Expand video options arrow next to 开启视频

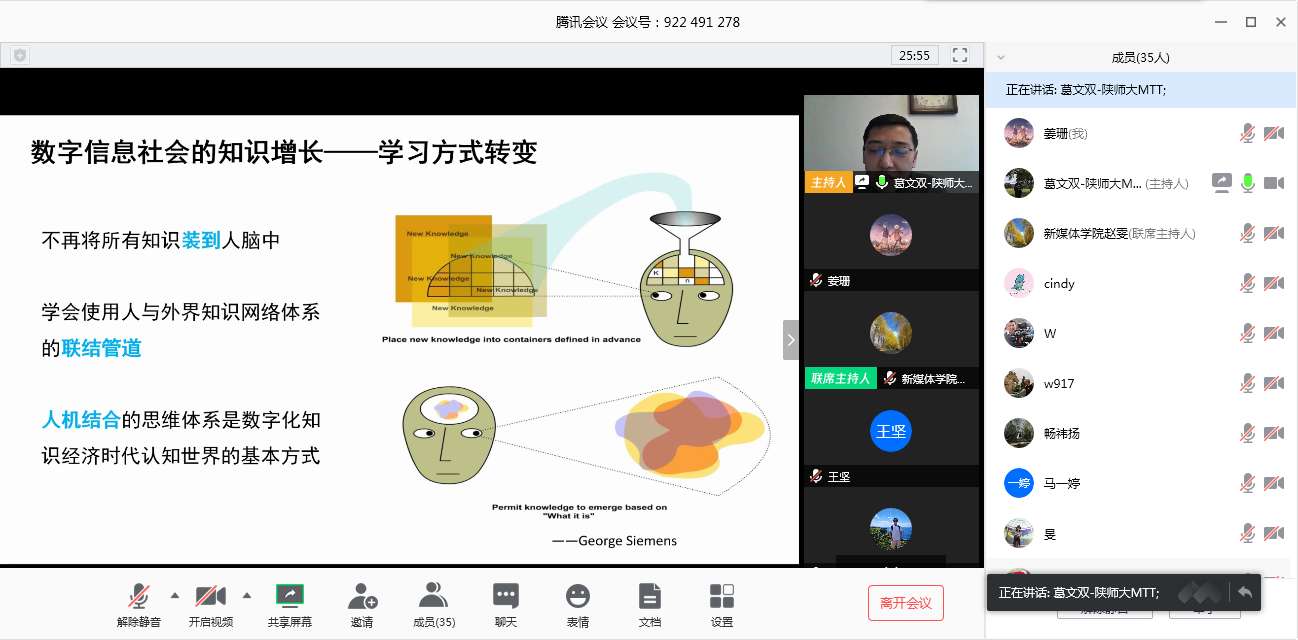tap(247, 596)
